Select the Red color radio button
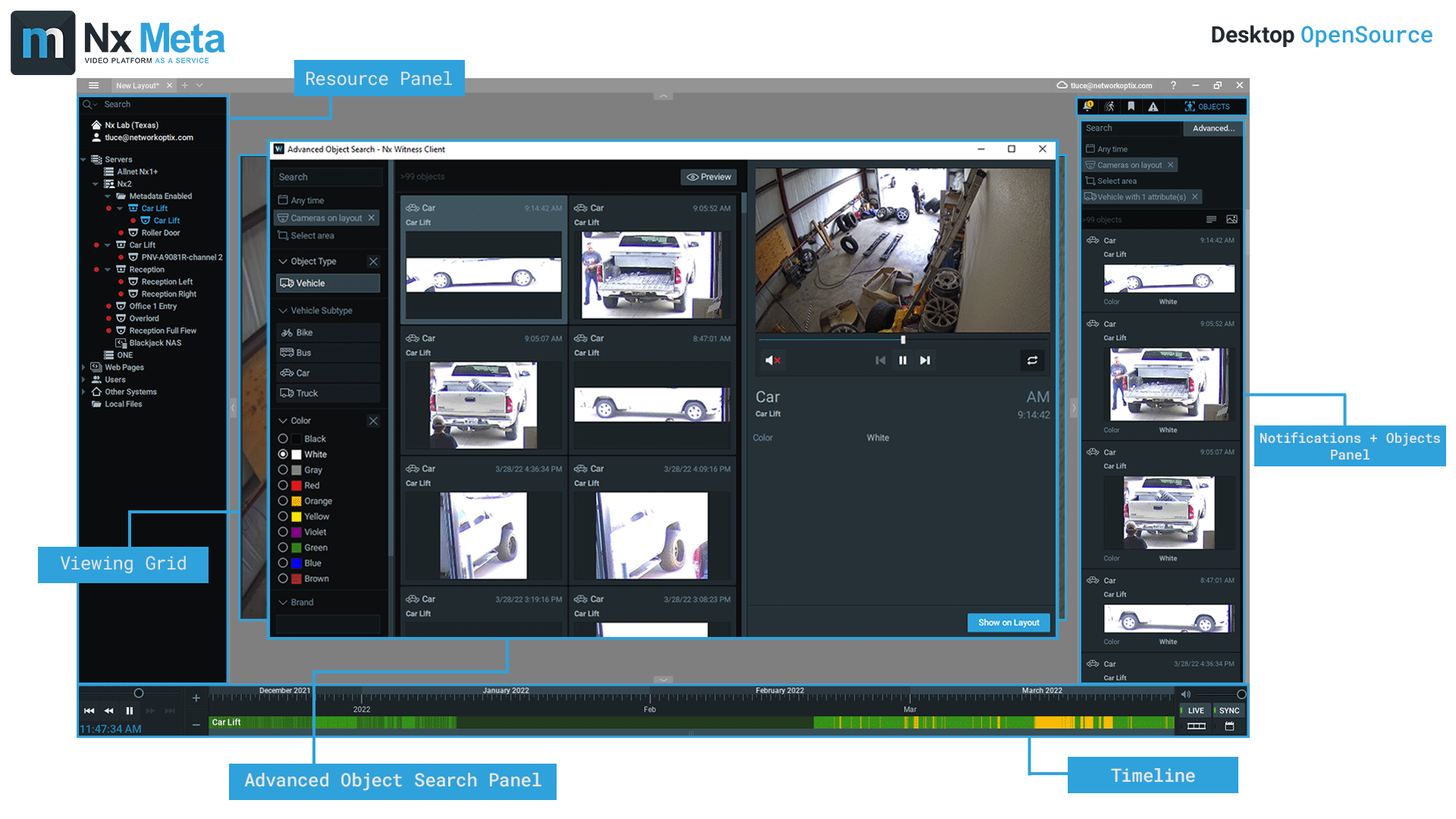 (x=283, y=485)
